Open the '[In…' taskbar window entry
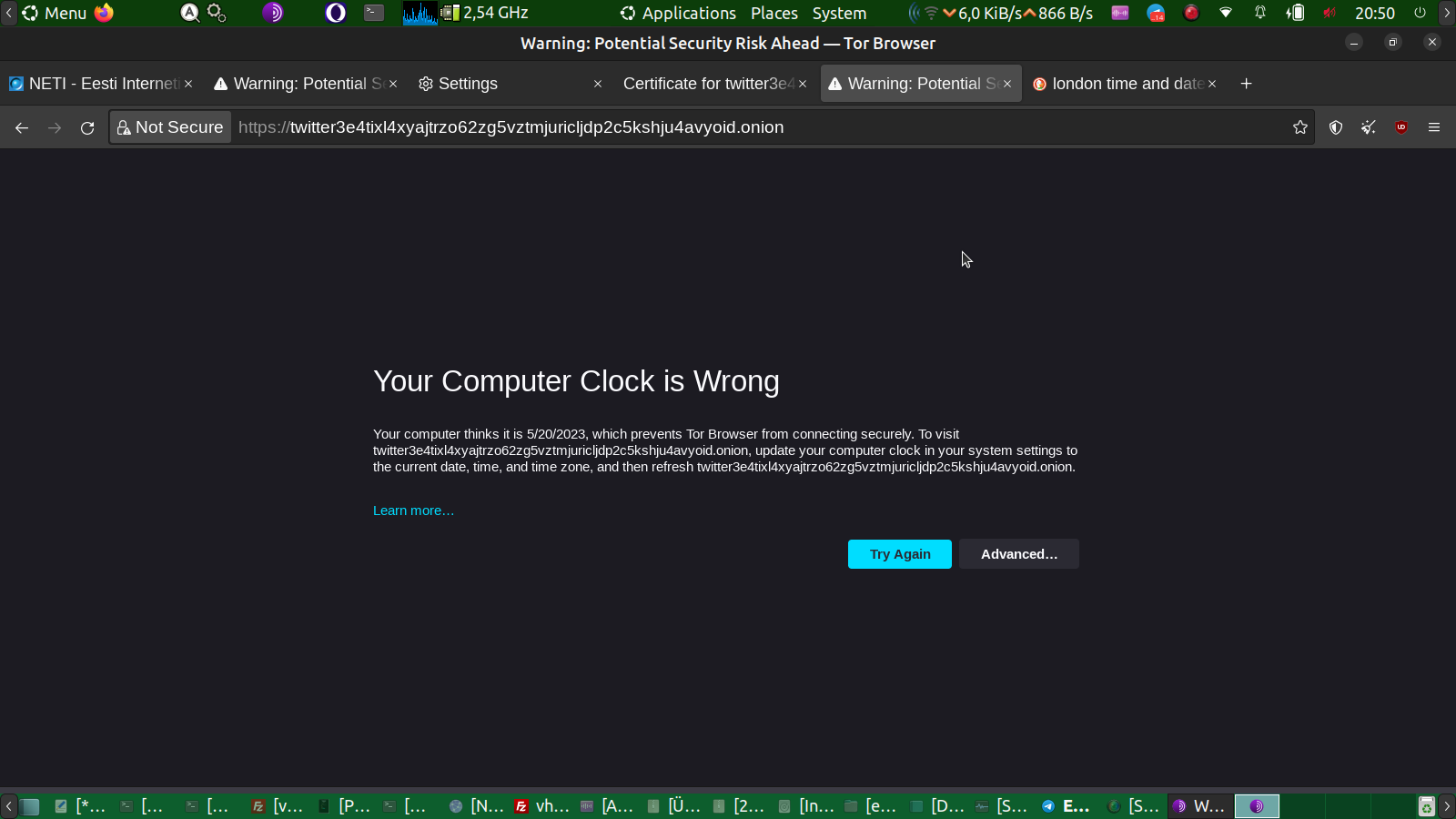 point(806,806)
